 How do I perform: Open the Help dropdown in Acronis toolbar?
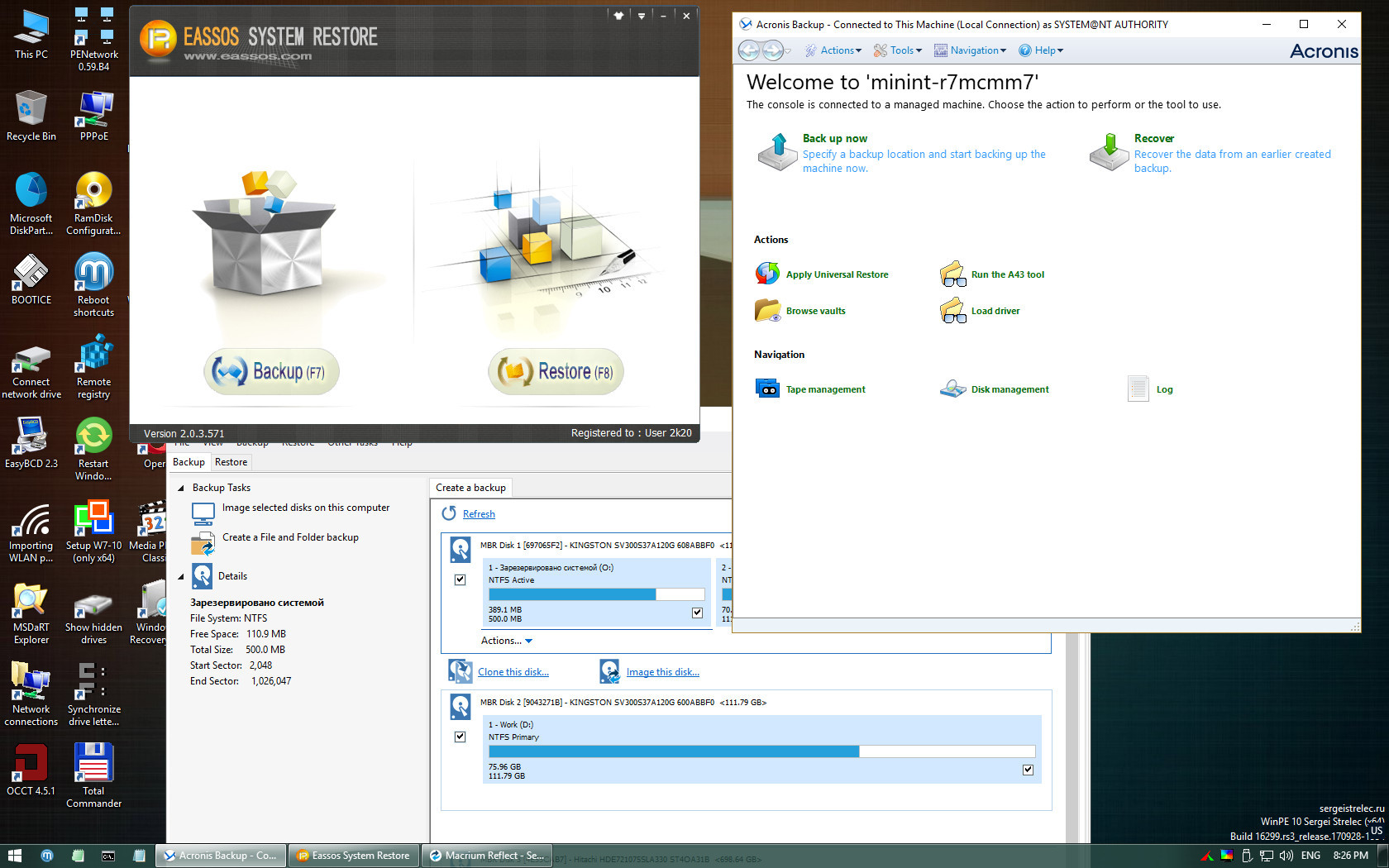tap(1041, 50)
